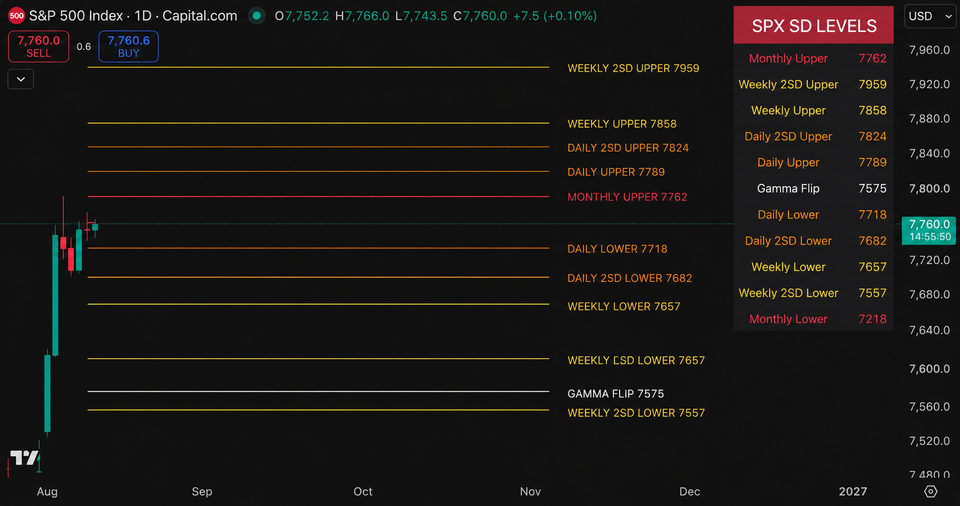Viewport: 960px width, 506px height.
Task: Click the 7,960.0 price axis label
Action: coord(929,50)
